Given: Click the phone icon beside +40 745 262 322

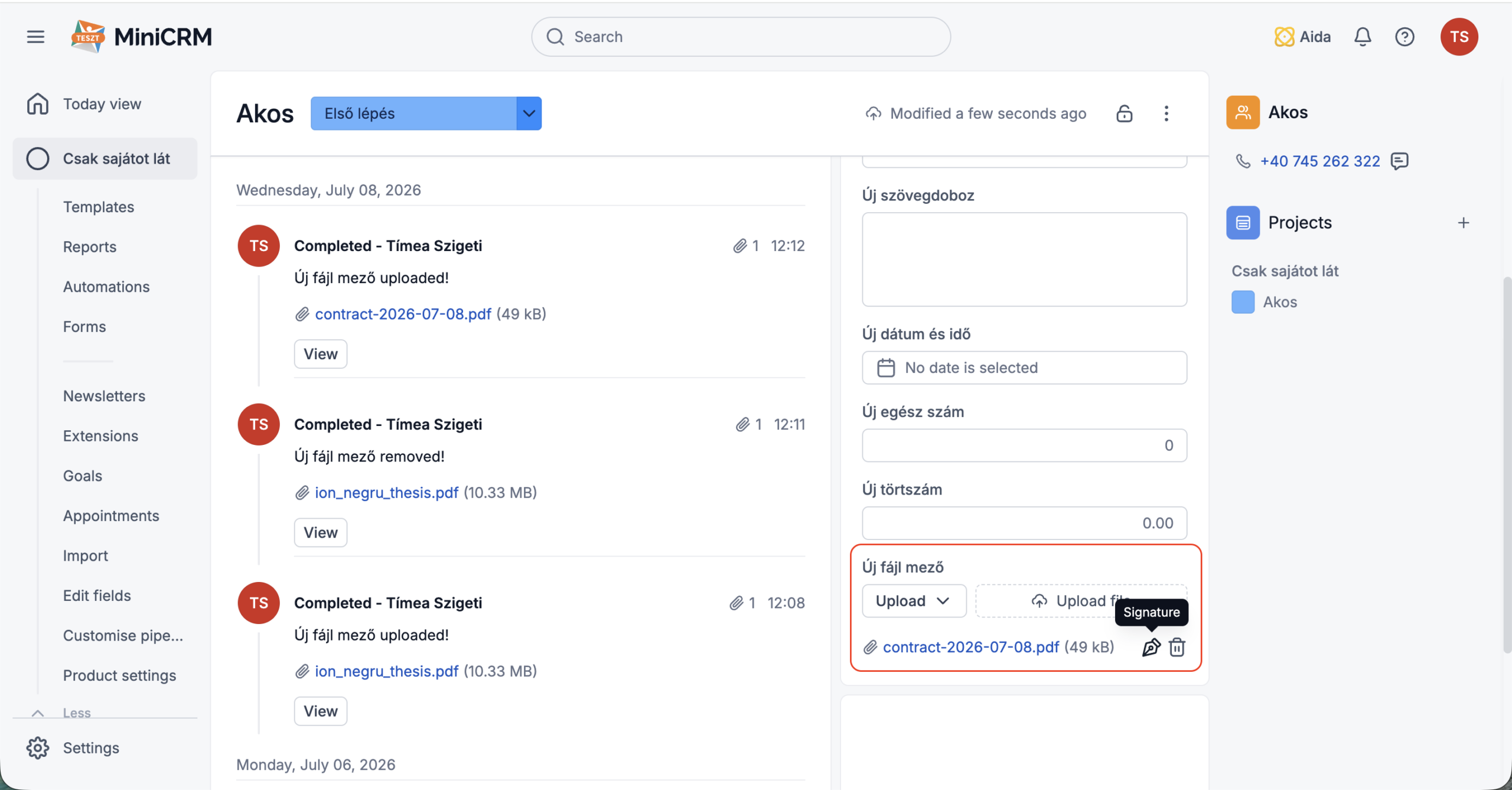Looking at the screenshot, I should [1243, 161].
